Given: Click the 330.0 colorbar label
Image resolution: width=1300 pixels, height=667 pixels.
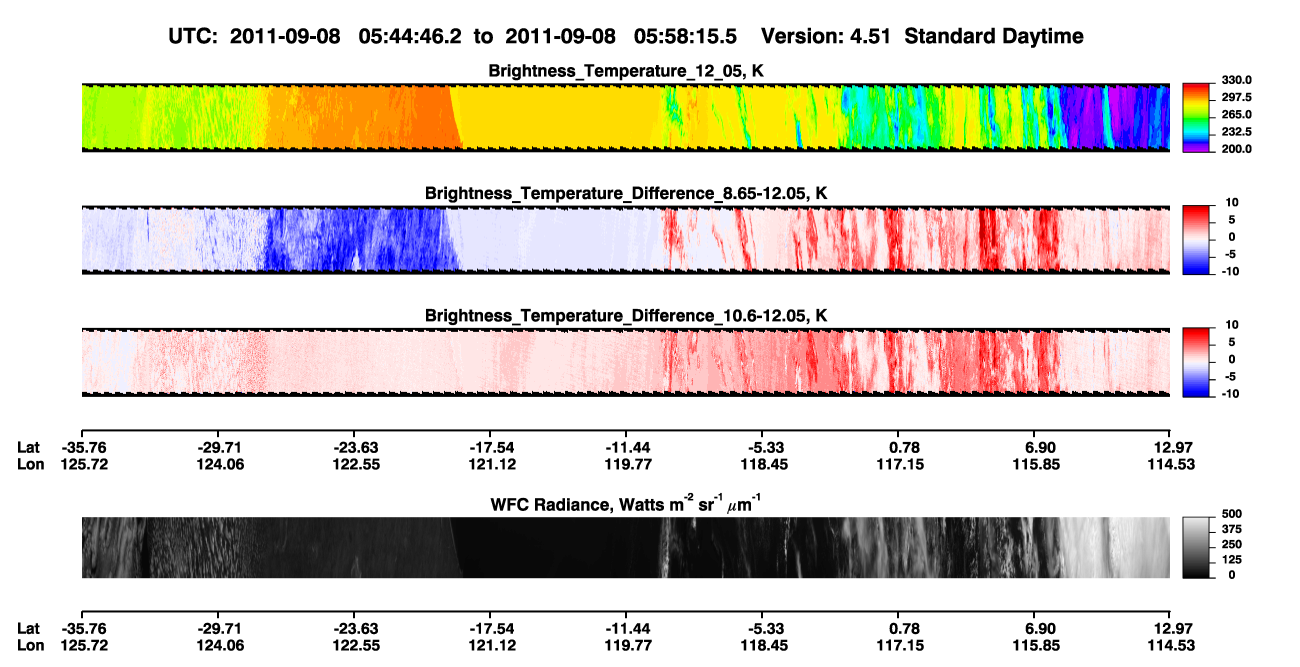Looking at the screenshot, I should [x=1237, y=81].
